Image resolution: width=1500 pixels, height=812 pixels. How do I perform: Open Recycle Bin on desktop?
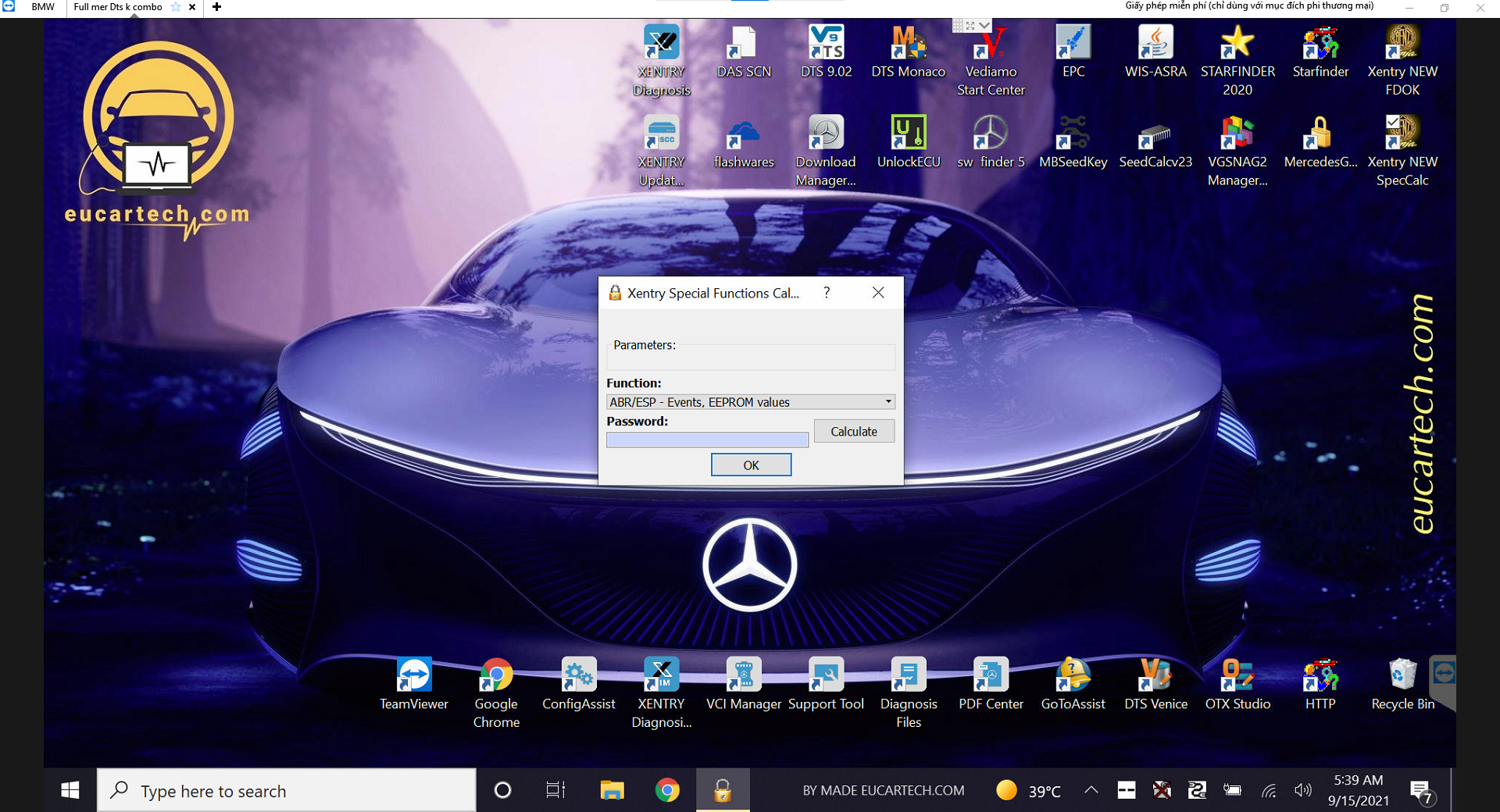click(1402, 684)
